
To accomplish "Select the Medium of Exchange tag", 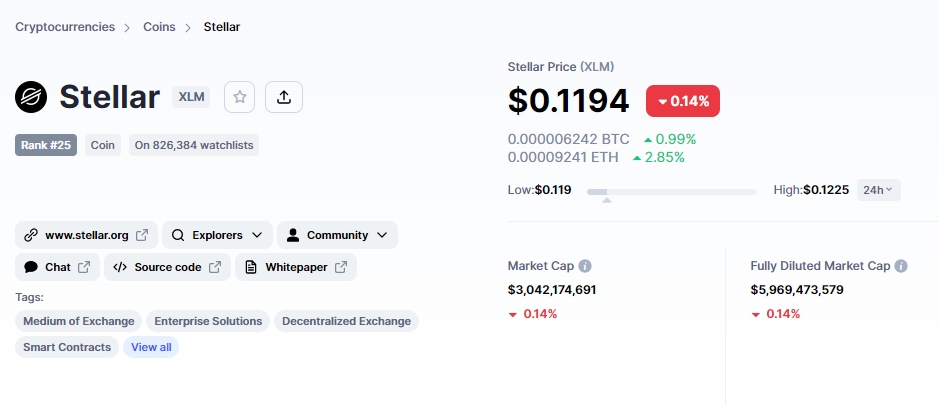I will pyautogui.click(x=78, y=321).
